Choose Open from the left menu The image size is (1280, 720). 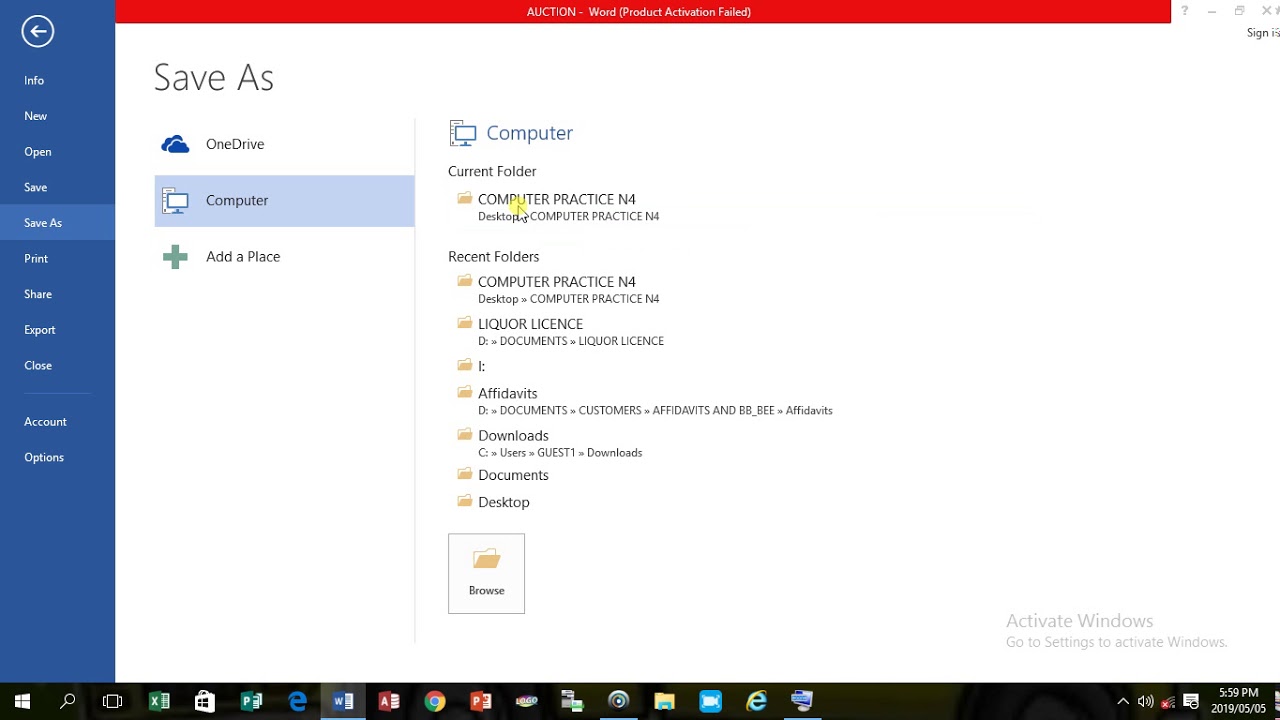37,152
